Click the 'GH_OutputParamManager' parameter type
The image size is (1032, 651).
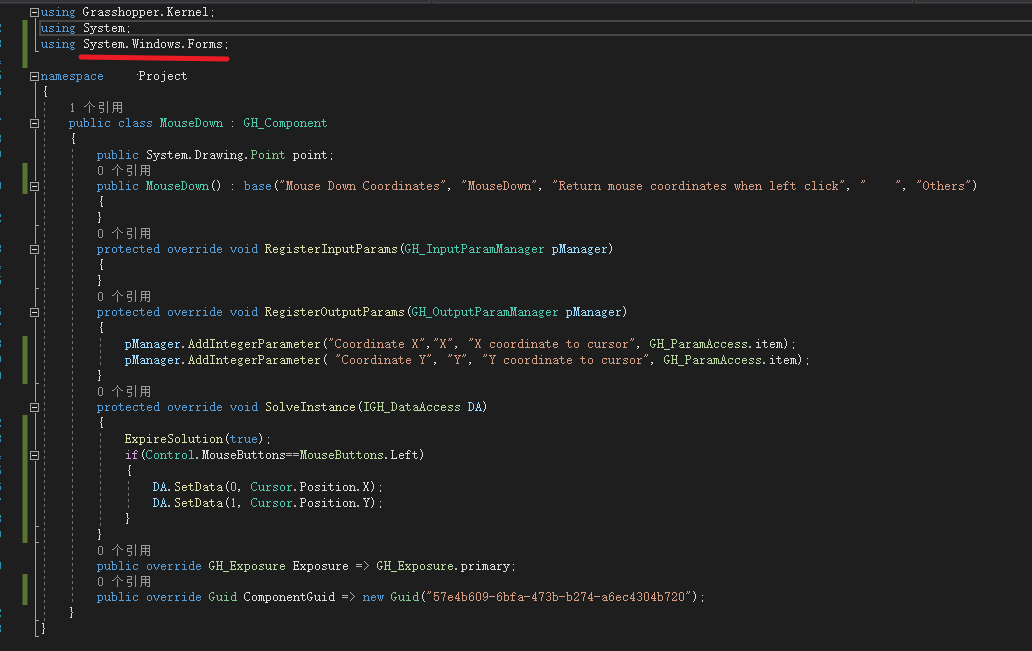click(484, 313)
